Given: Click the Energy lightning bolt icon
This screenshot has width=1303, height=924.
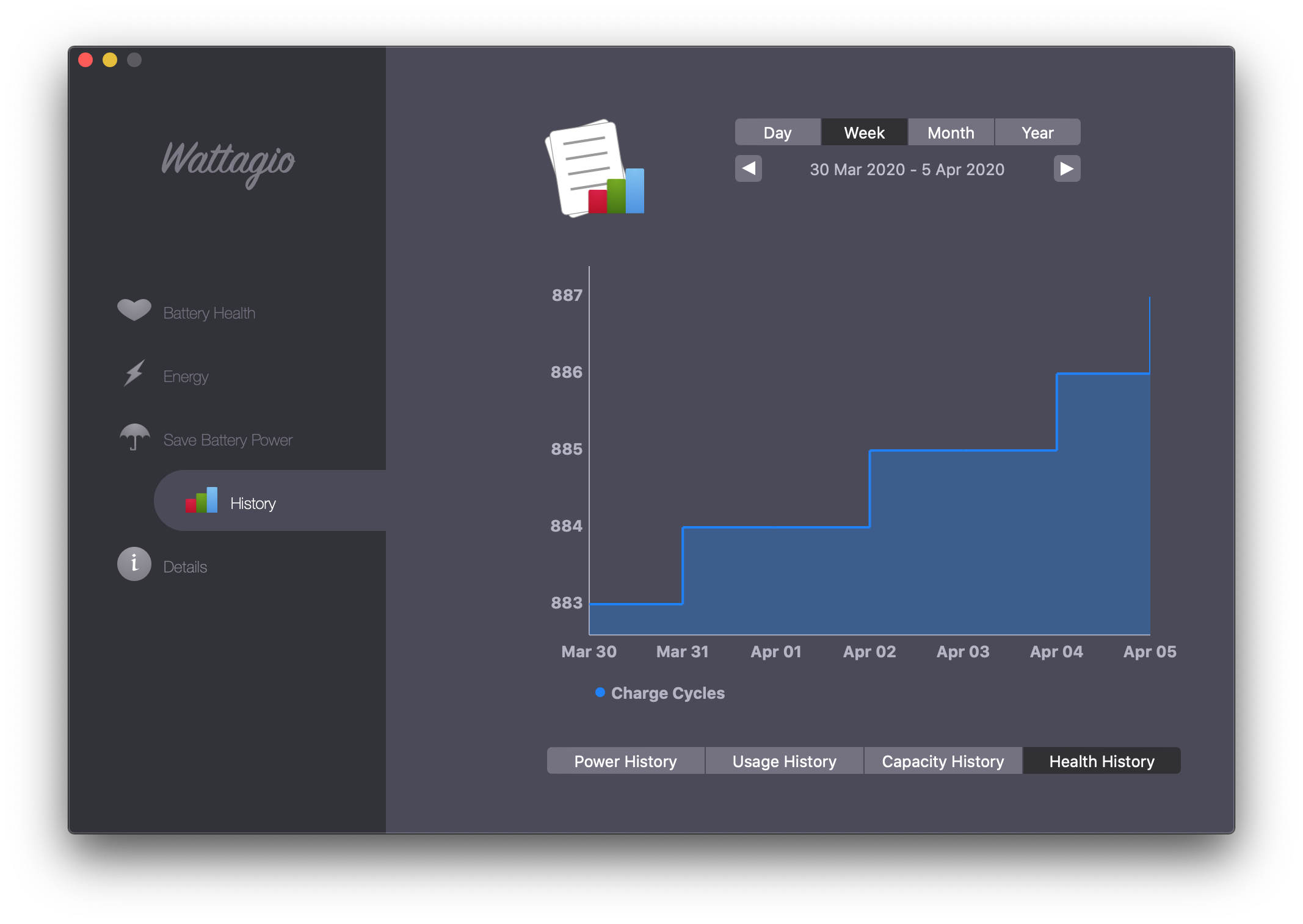Looking at the screenshot, I should tap(134, 373).
